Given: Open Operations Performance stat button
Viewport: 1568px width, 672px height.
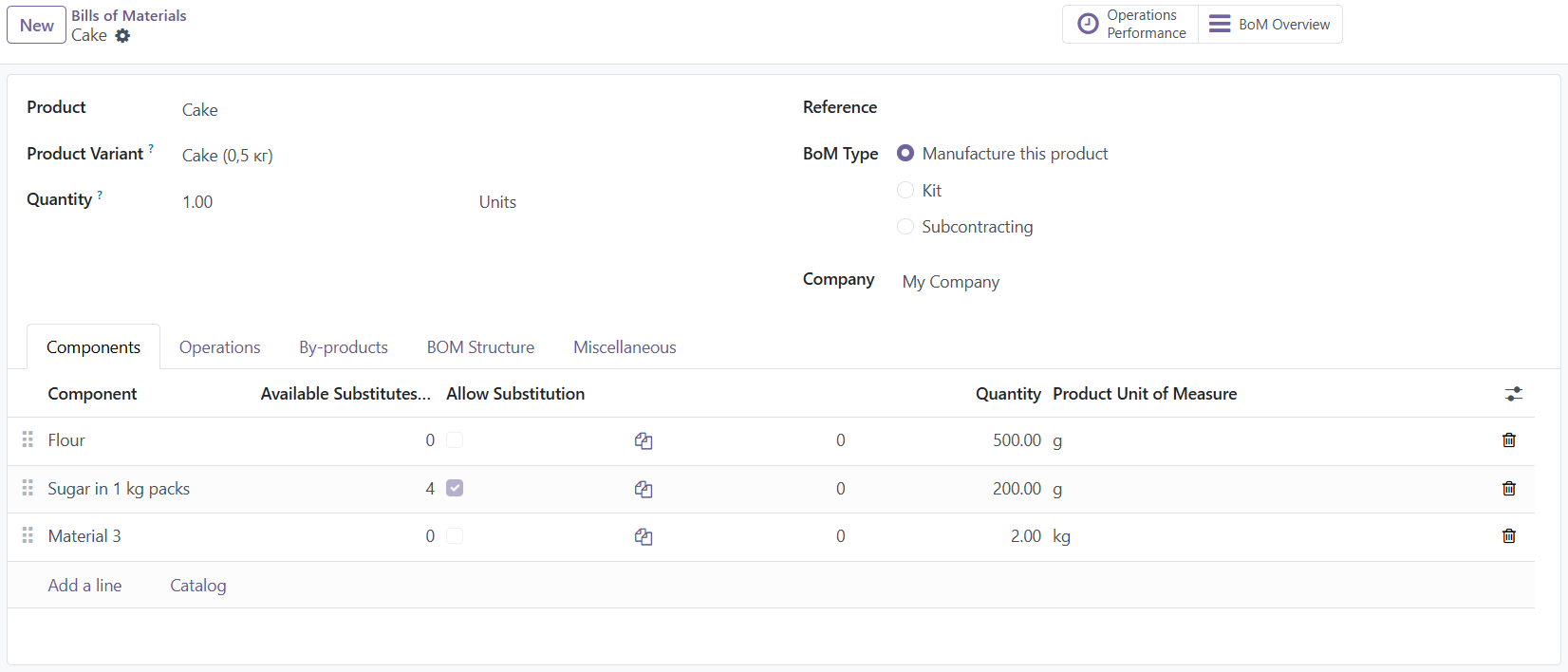Looking at the screenshot, I should (x=1130, y=24).
